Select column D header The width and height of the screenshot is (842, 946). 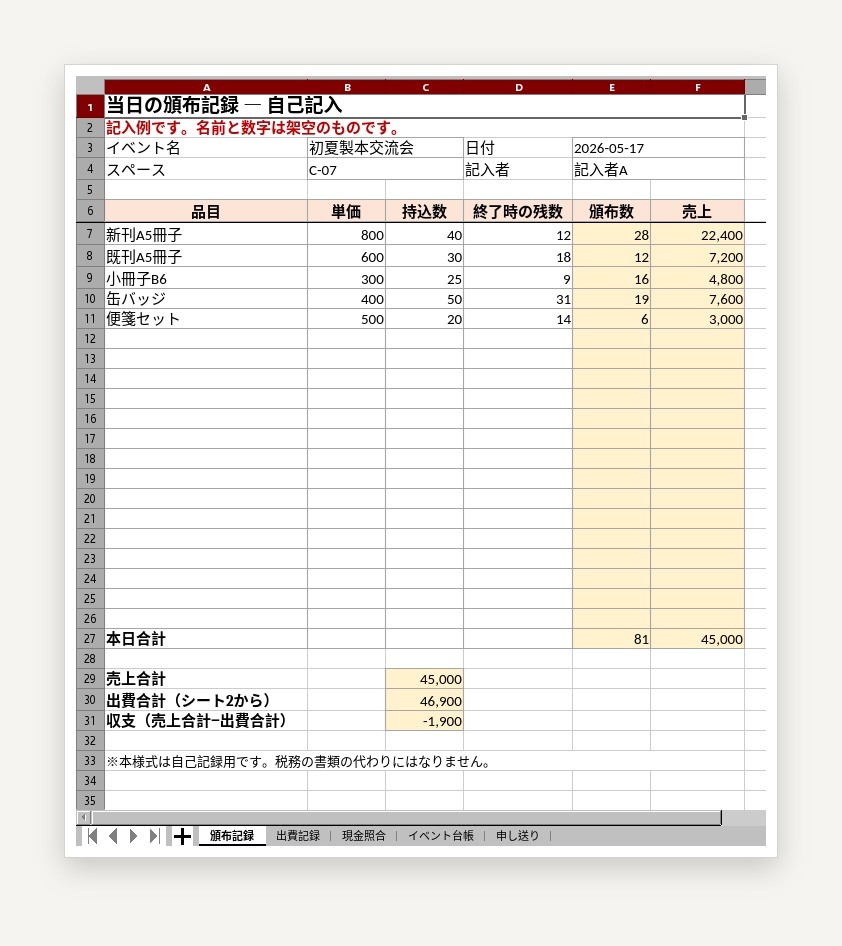pyautogui.click(x=518, y=87)
